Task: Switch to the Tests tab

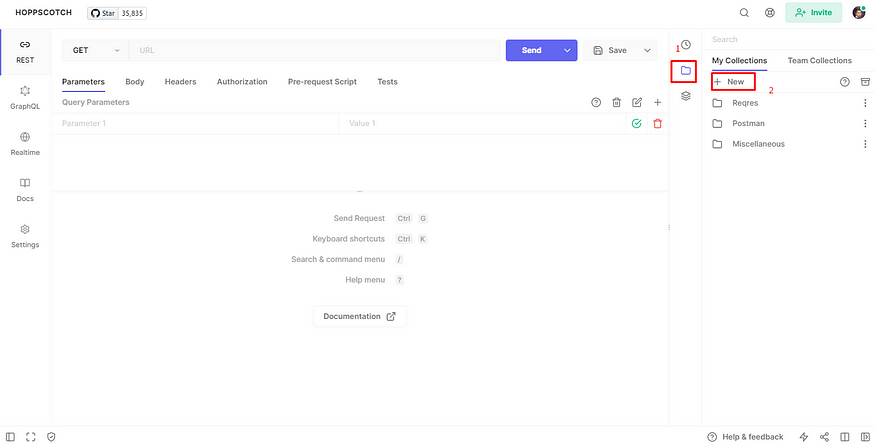Action: pos(387,81)
